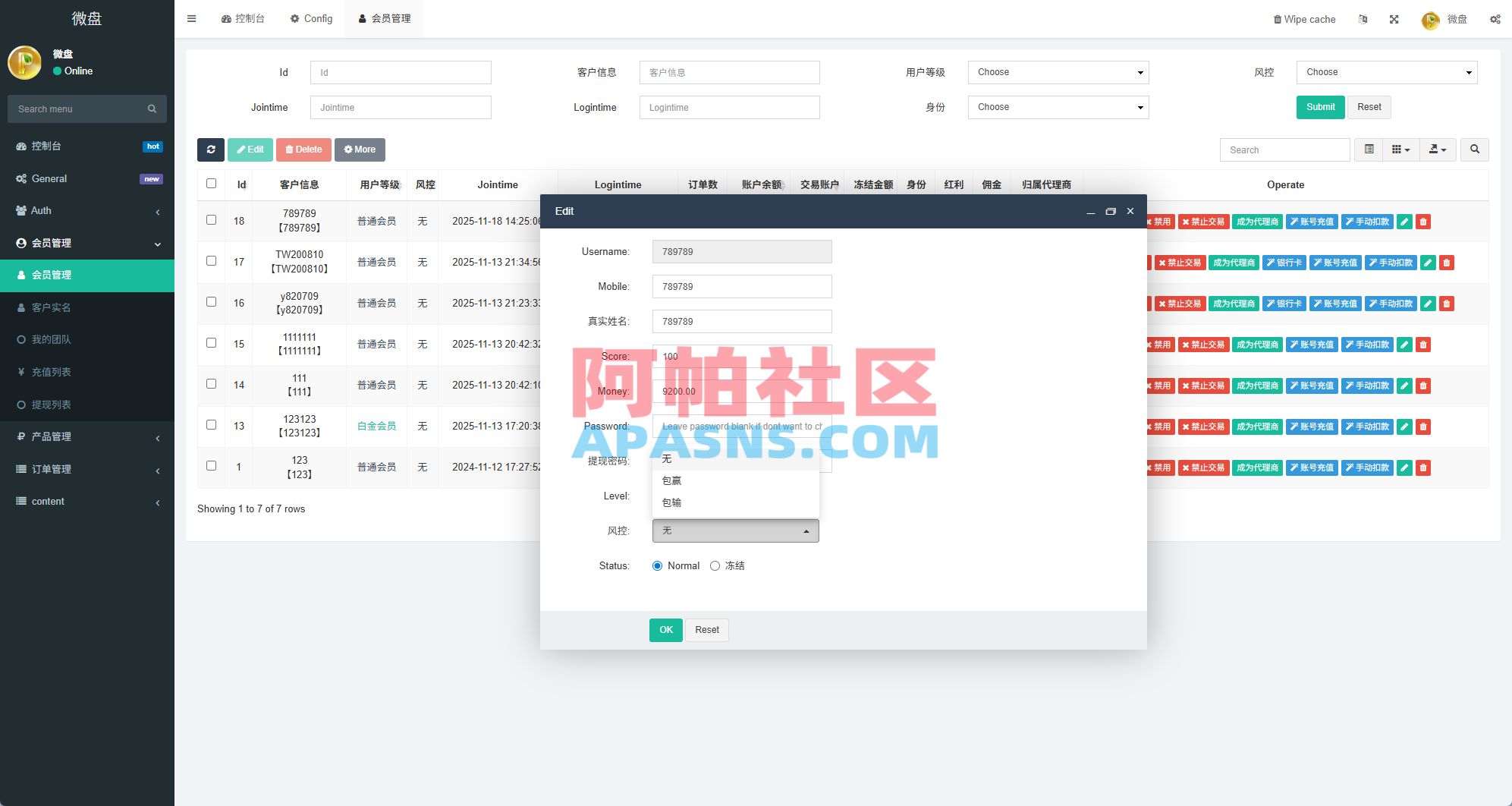Screen dimensions: 1512x806
Task: Click the OK button in Edit dialog
Action: point(666,630)
